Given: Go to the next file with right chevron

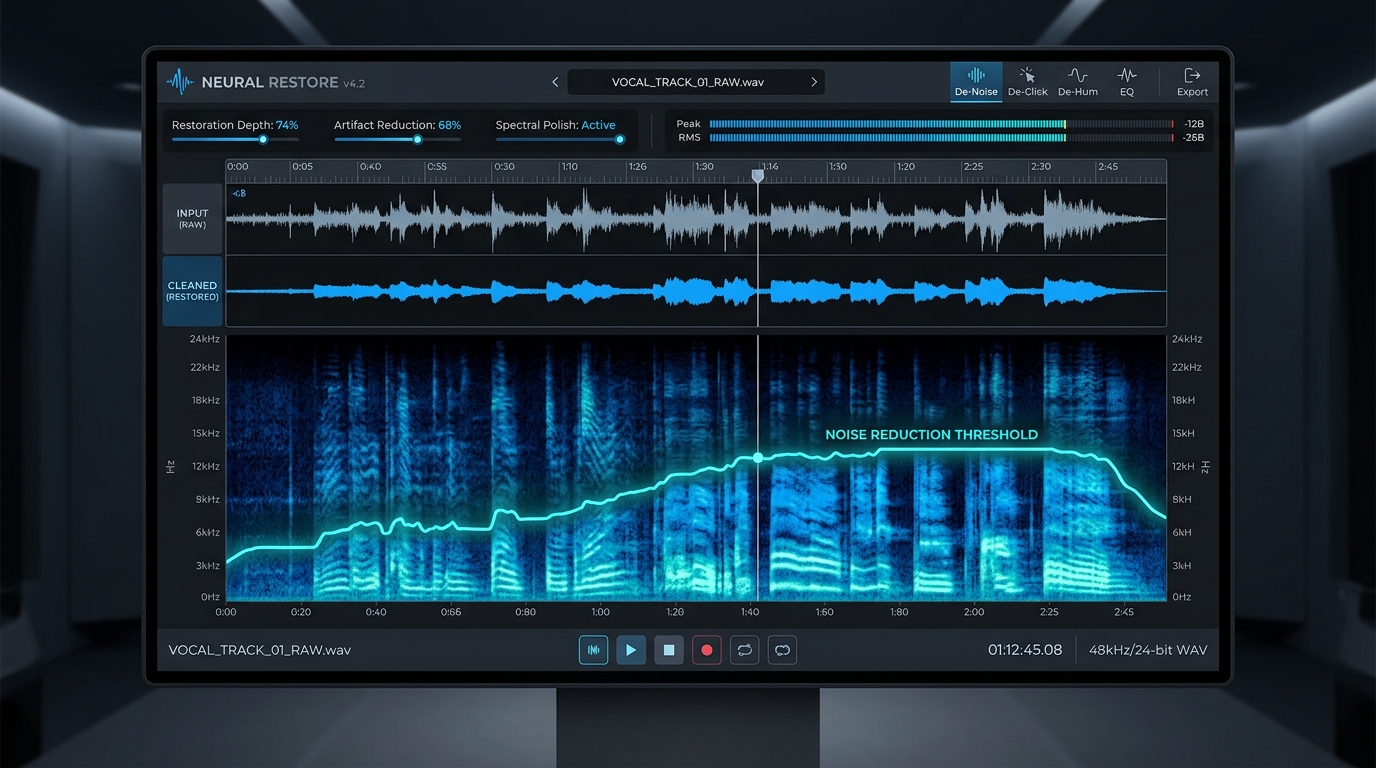Looking at the screenshot, I should 815,82.
